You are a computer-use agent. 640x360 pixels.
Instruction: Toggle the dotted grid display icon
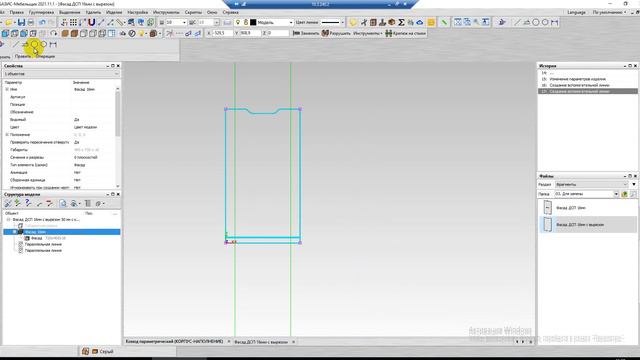point(73,22)
